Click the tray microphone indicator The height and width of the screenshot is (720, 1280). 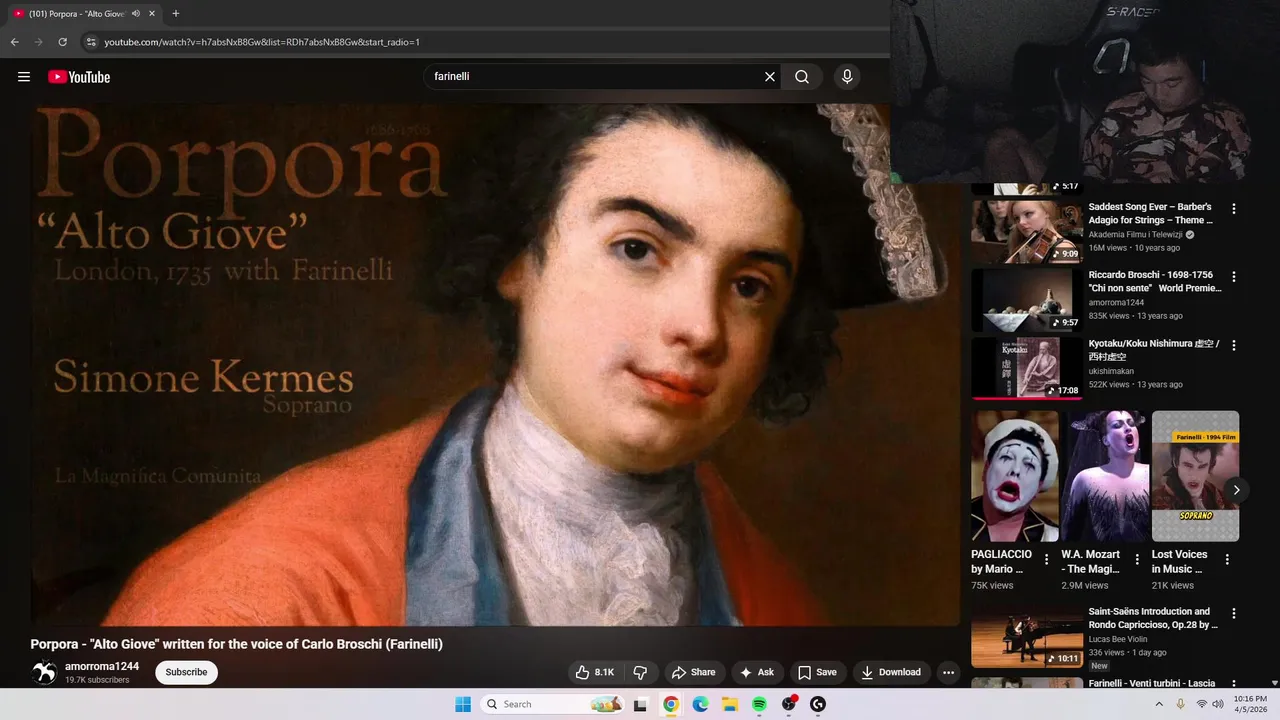pos(1180,704)
